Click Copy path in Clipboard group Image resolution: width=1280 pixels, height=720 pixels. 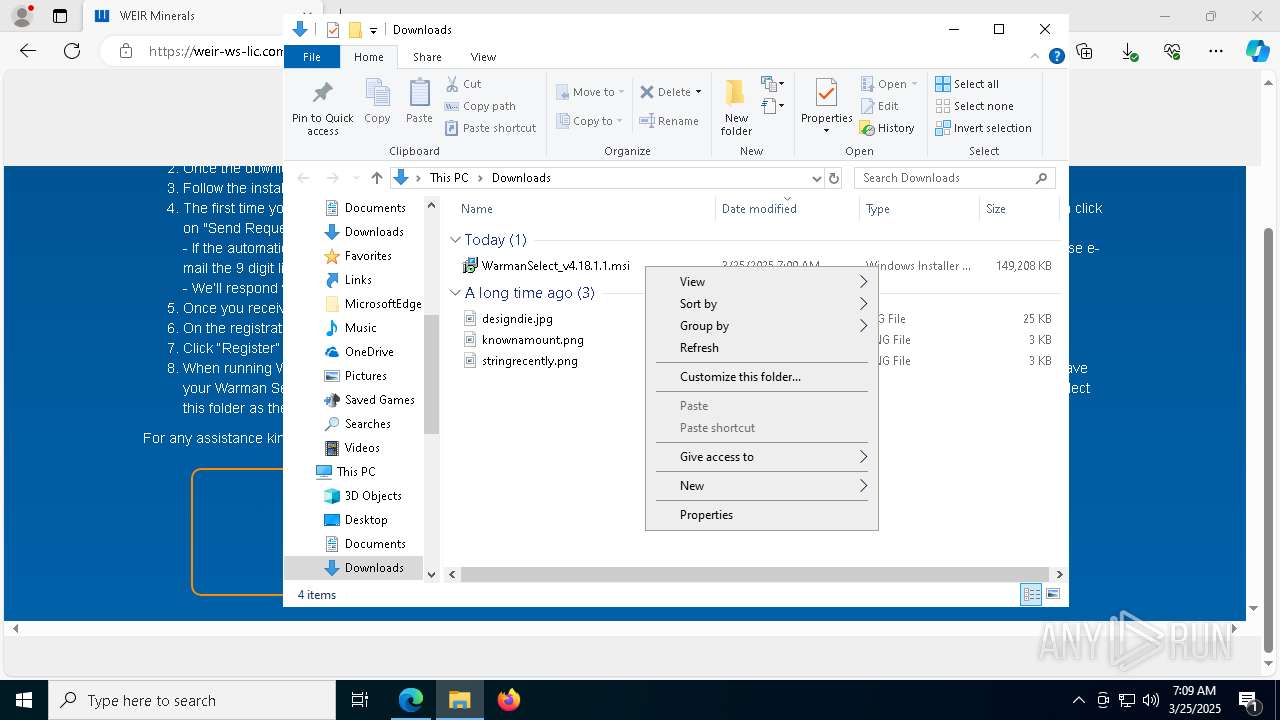tap(480, 106)
